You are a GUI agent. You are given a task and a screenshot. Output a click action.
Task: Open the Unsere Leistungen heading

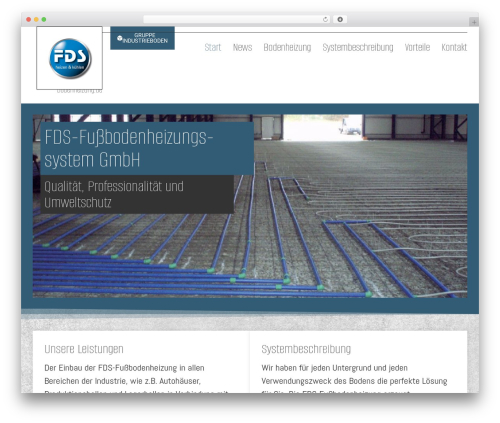tap(84, 349)
